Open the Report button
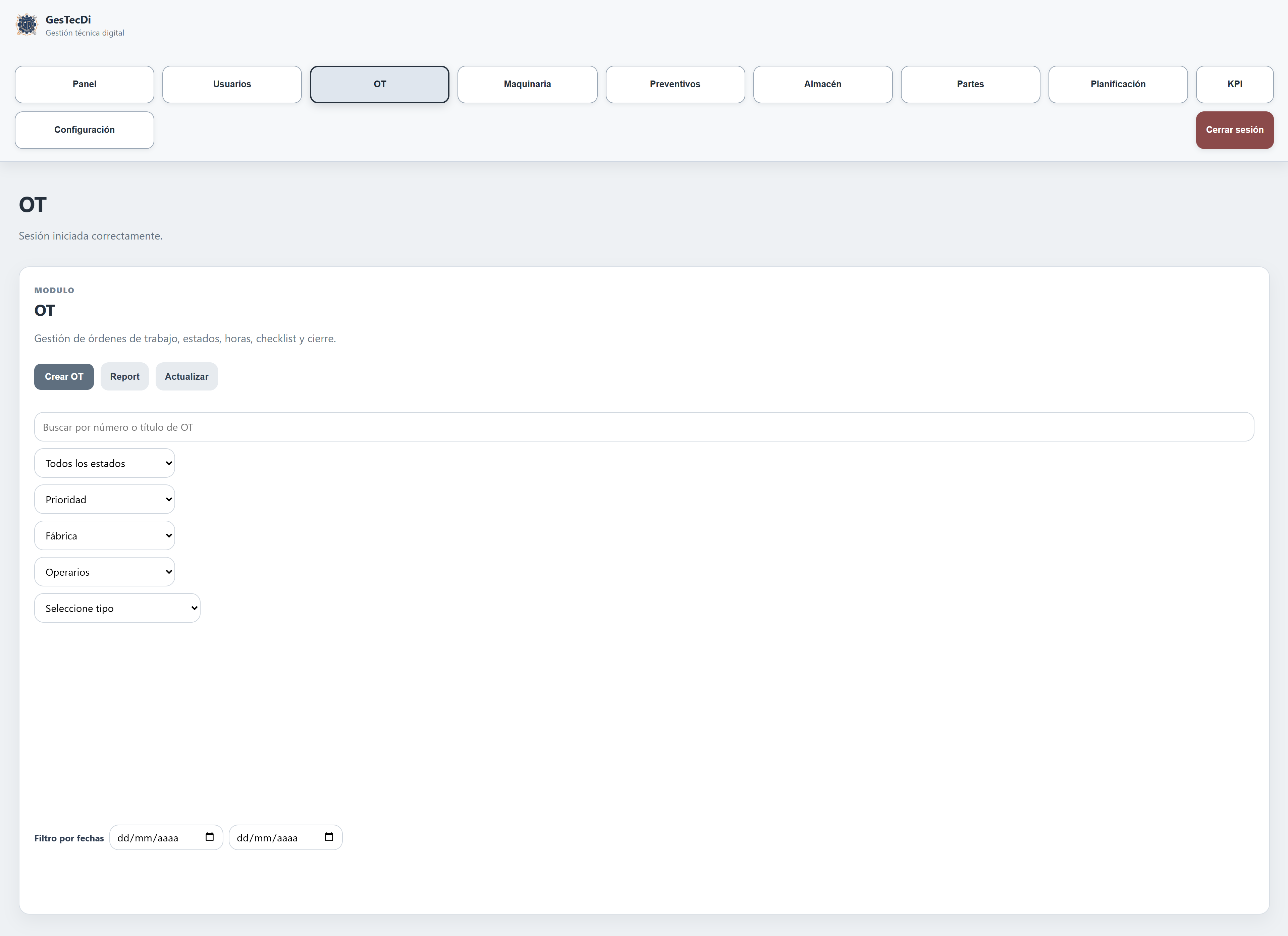Viewport: 1288px width, 936px height. pyautogui.click(x=125, y=376)
